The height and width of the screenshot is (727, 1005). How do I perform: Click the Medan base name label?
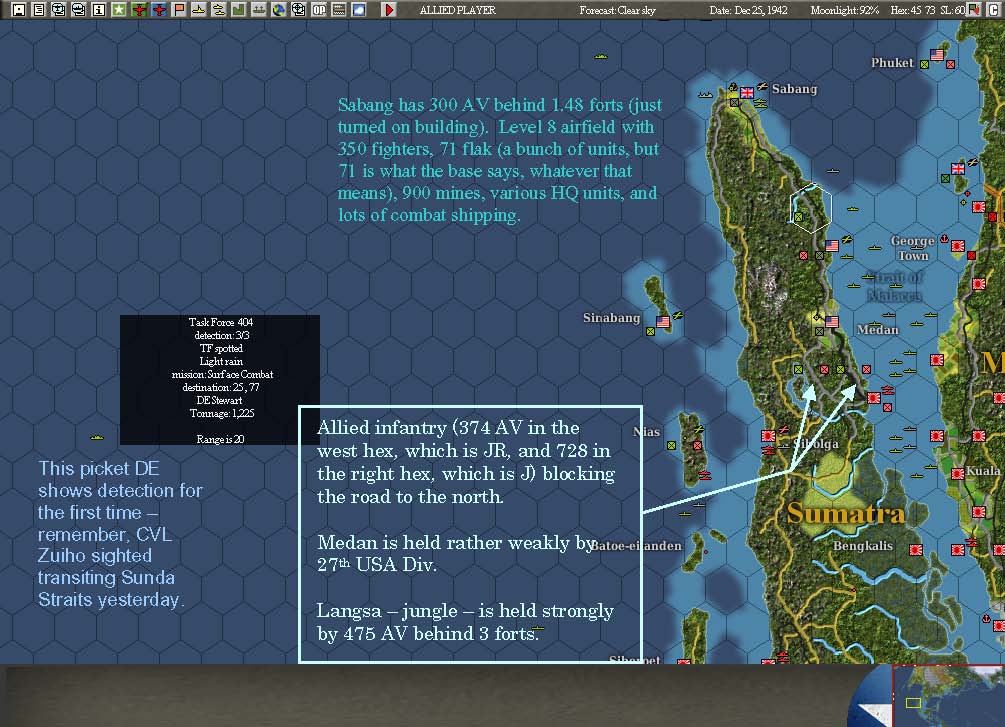point(877,330)
